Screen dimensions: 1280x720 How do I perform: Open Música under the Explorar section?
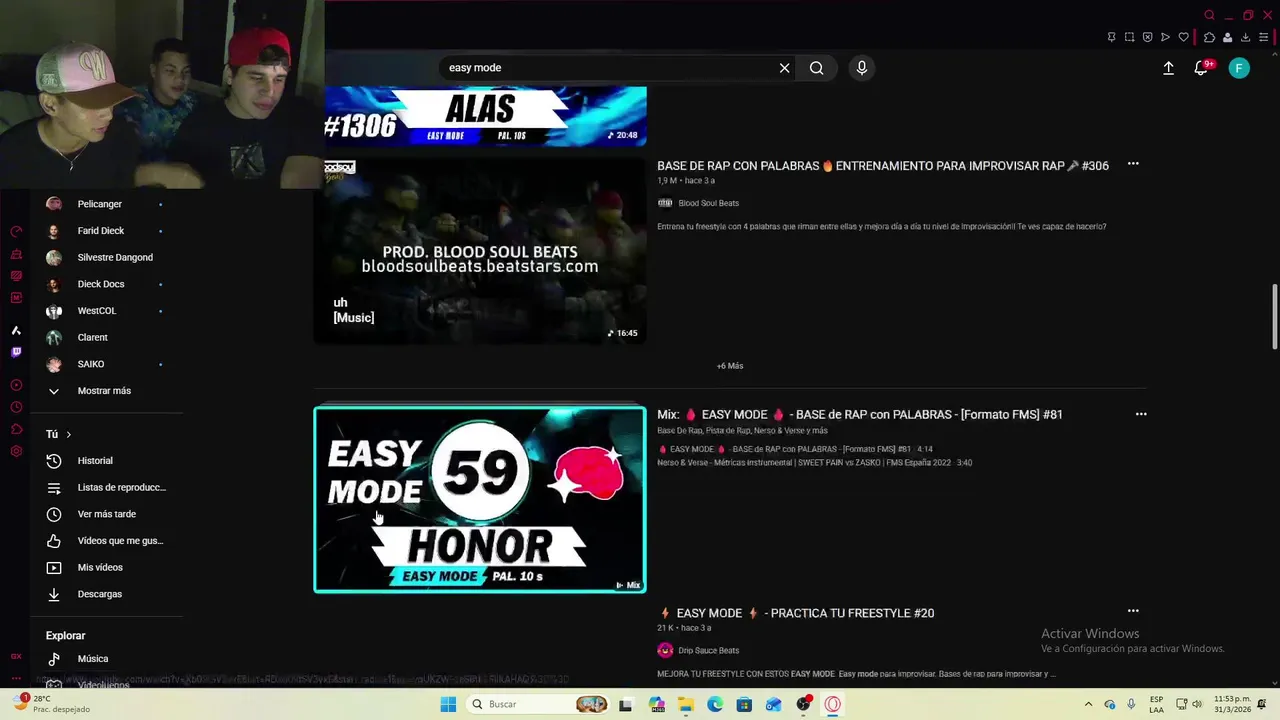tap(105, 659)
